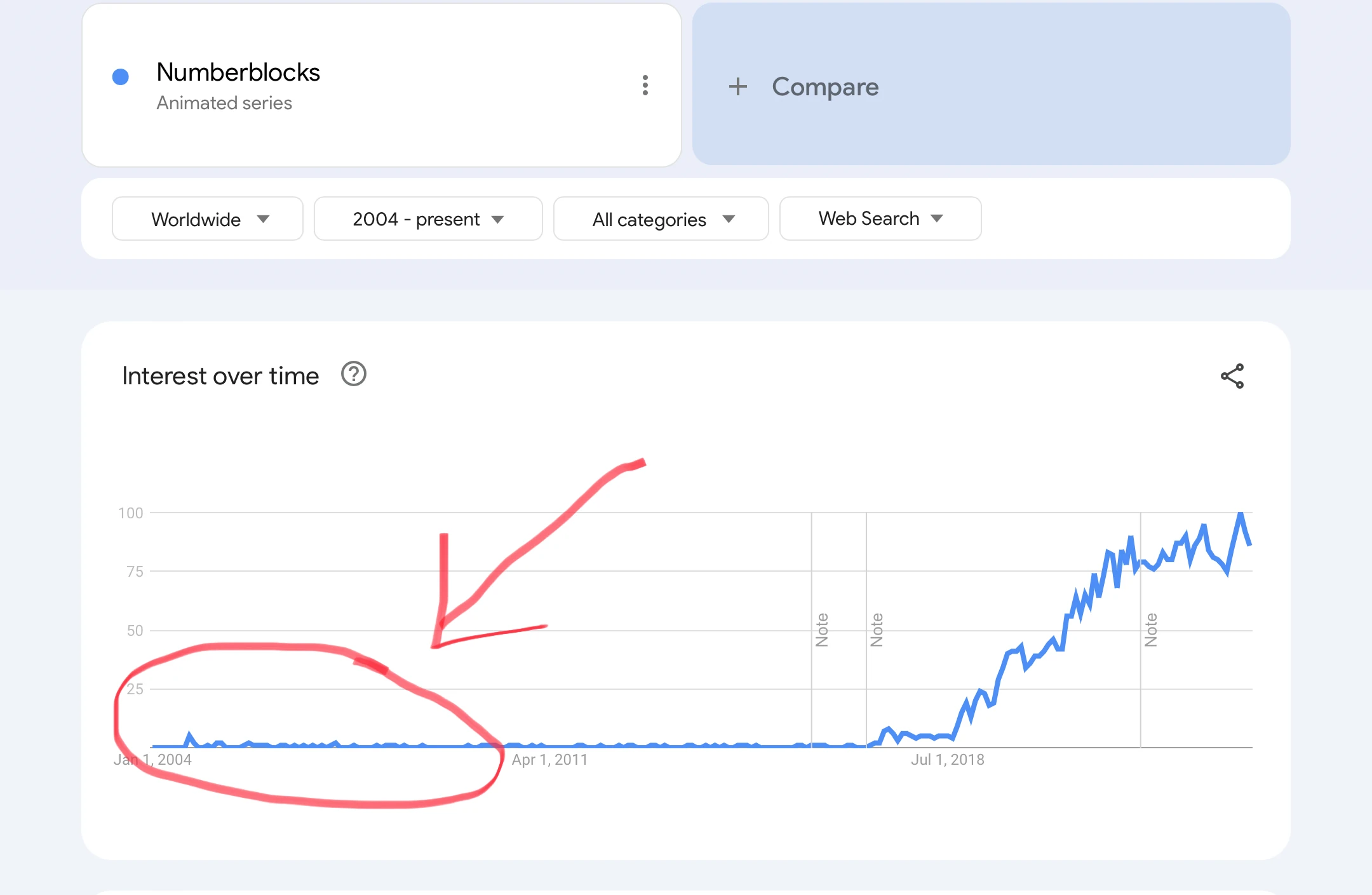Screen dimensions: 1372x895
Task: Click the Interest over time heading
Action: pos(220,376)
